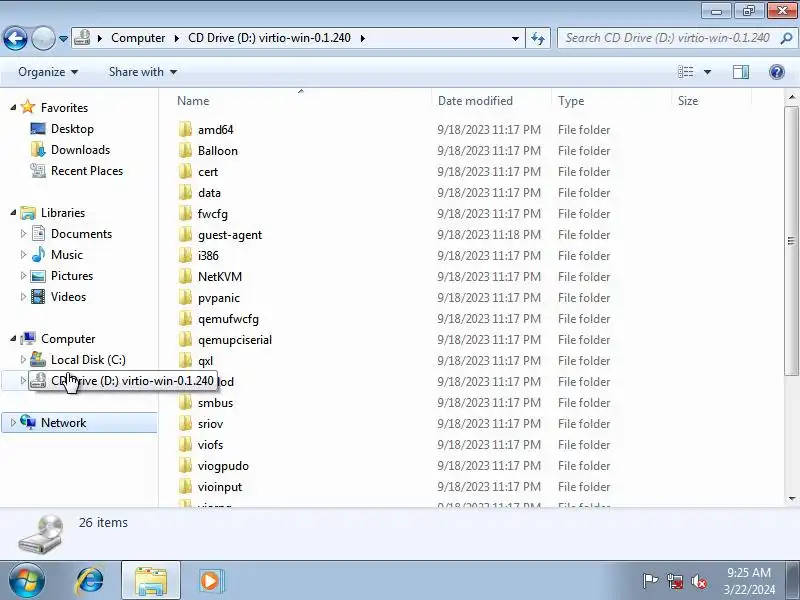Expand the Local Disk (C:) node
Screen dimensions: 800x600
tap(23, 359)
